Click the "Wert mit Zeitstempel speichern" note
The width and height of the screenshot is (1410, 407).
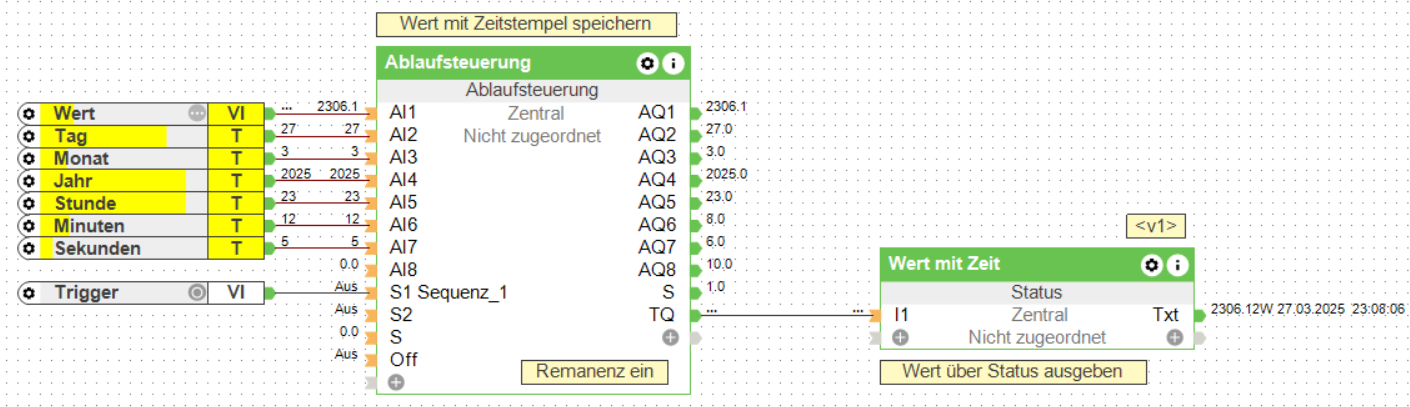pyautogui.click(x=526, y=23)
